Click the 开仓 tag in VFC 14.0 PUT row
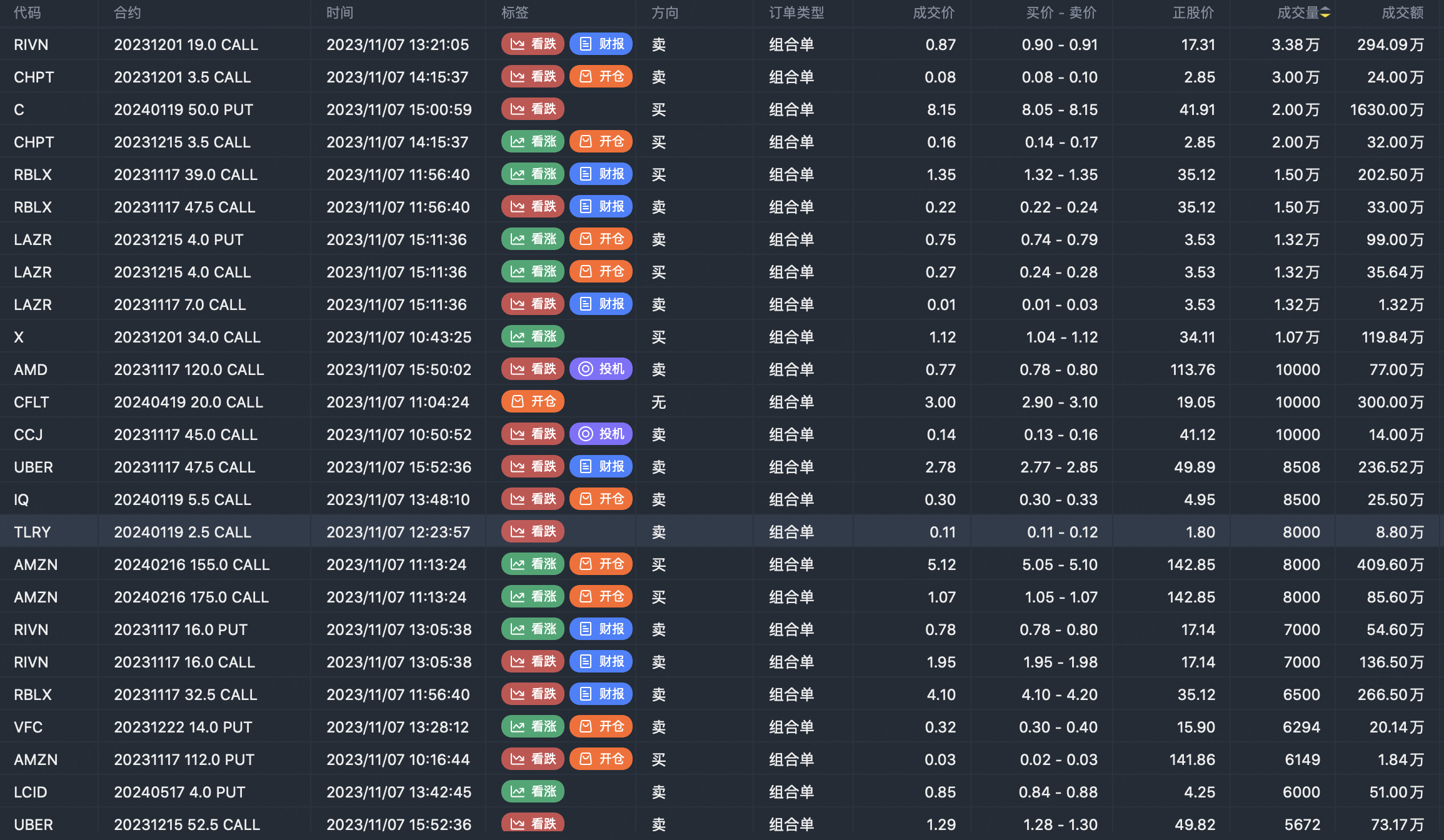 click(x=601, y=727)
